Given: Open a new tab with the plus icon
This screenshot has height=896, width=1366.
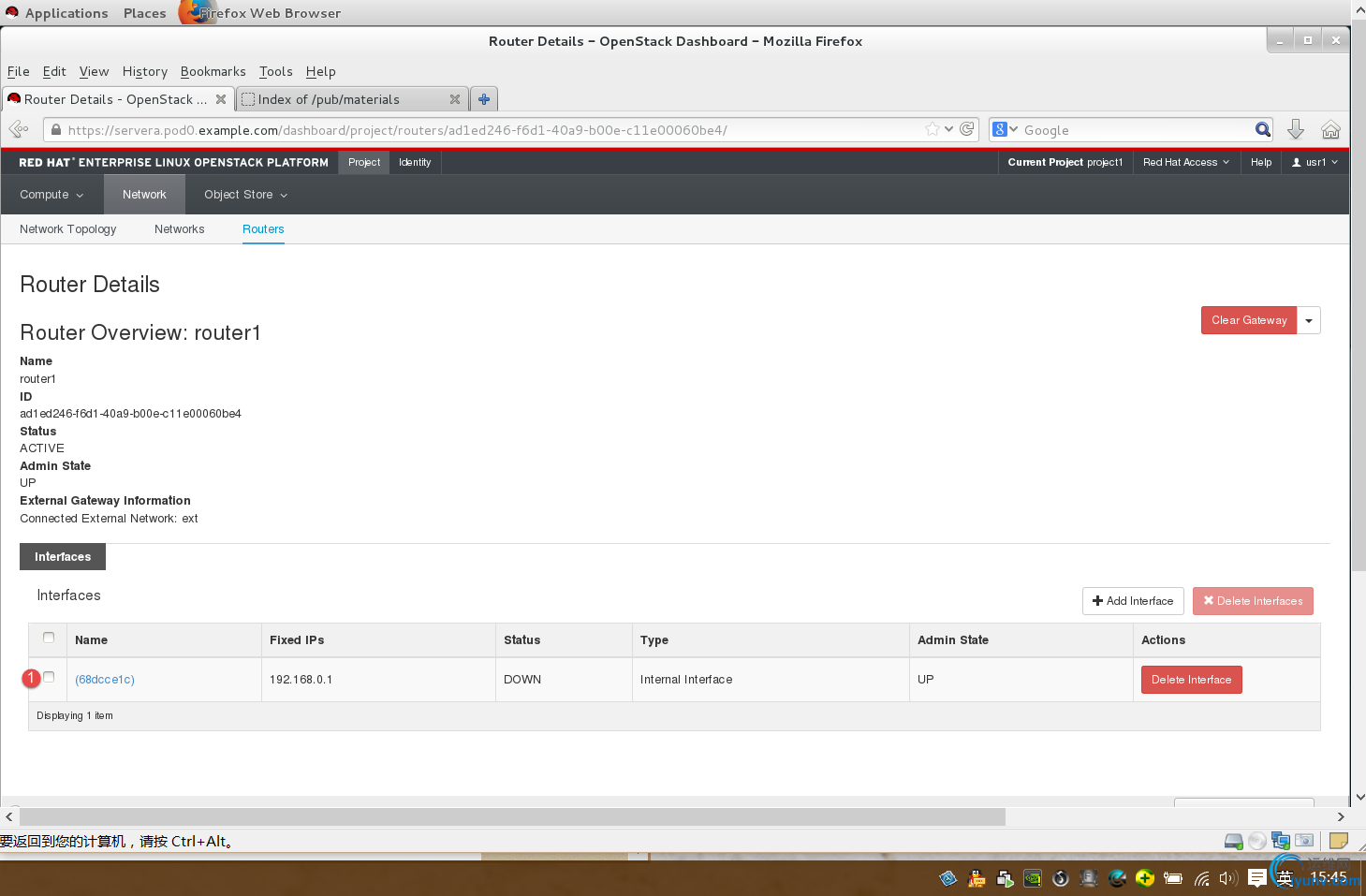Looking at the screenshot, I should tap(484, 99).
